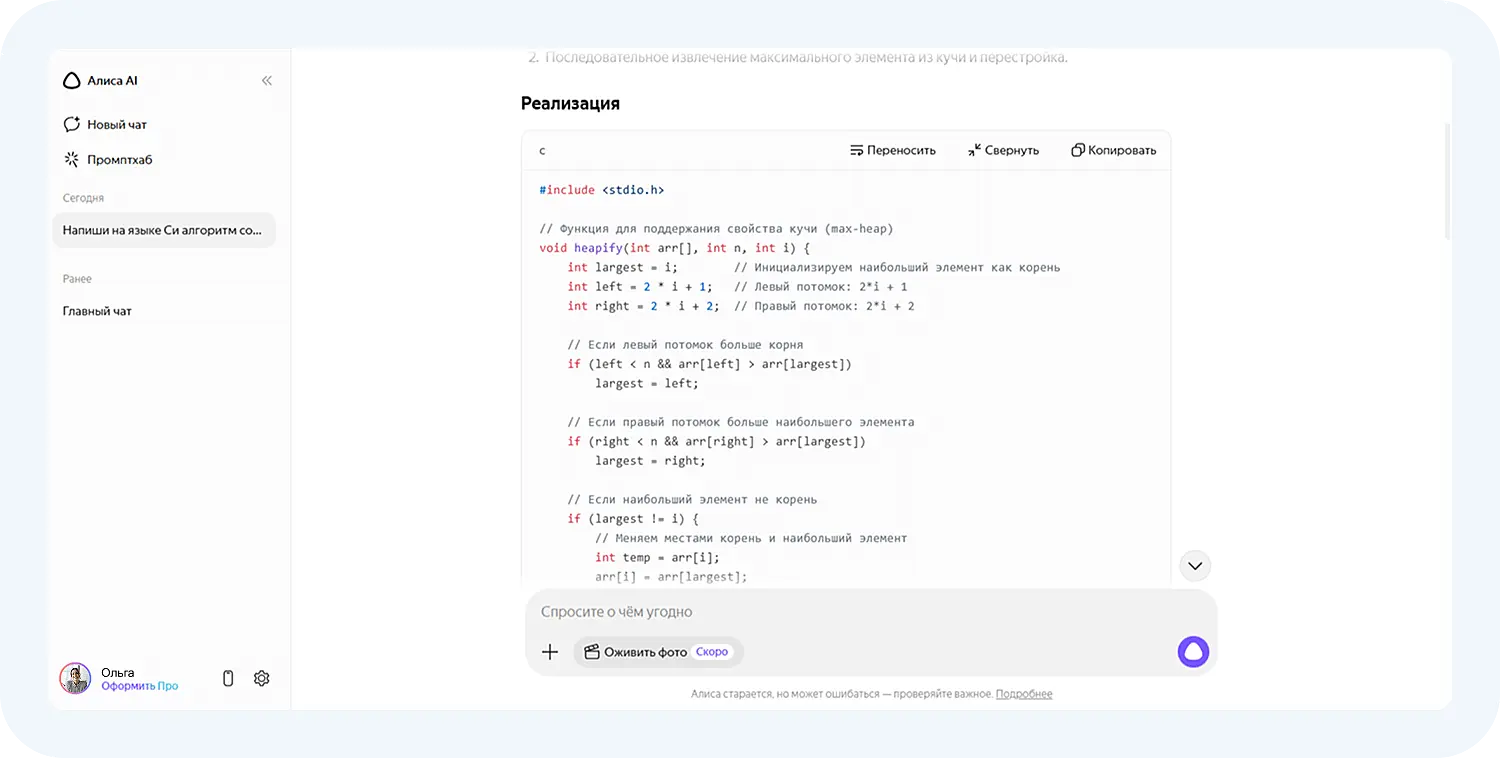
Task: Open the Подробнее link in disclaimer
Action: point(1024,694)
